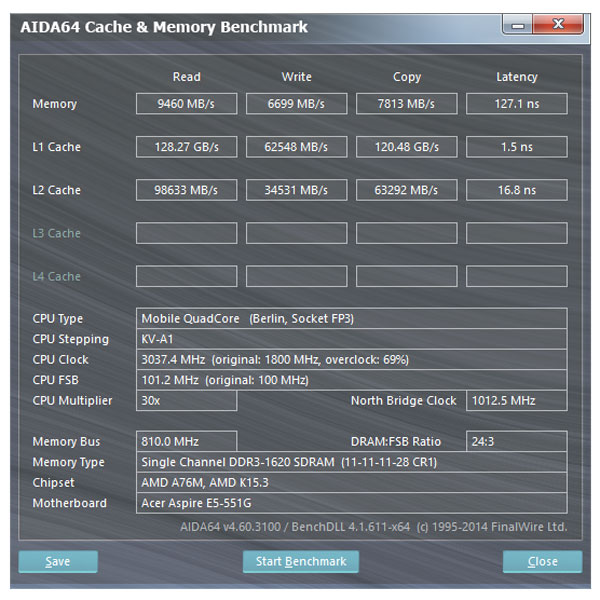Screen dimensions: 600x600
Task: Minimize the AIDA64 benchmark window
Action: (517, 25)
